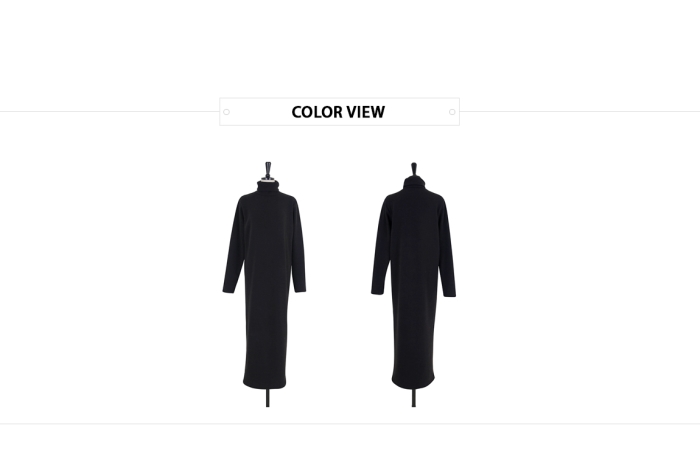Click the right circle on COLOR VIEW banner
700x465 pixels.
[452, 112]
